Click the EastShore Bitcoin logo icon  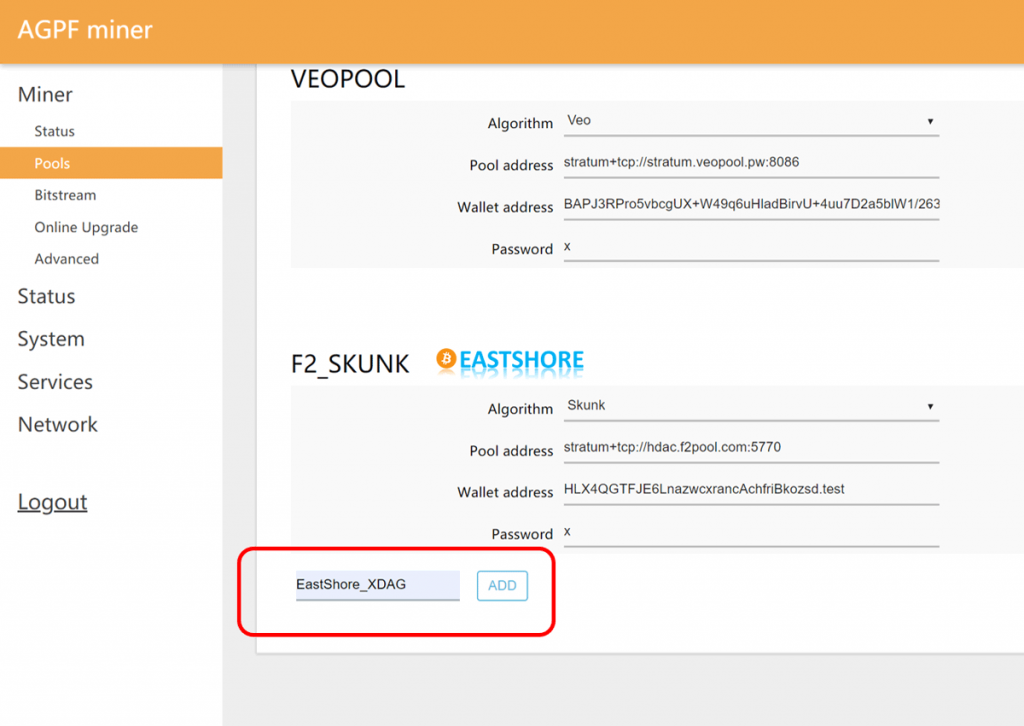446,360
